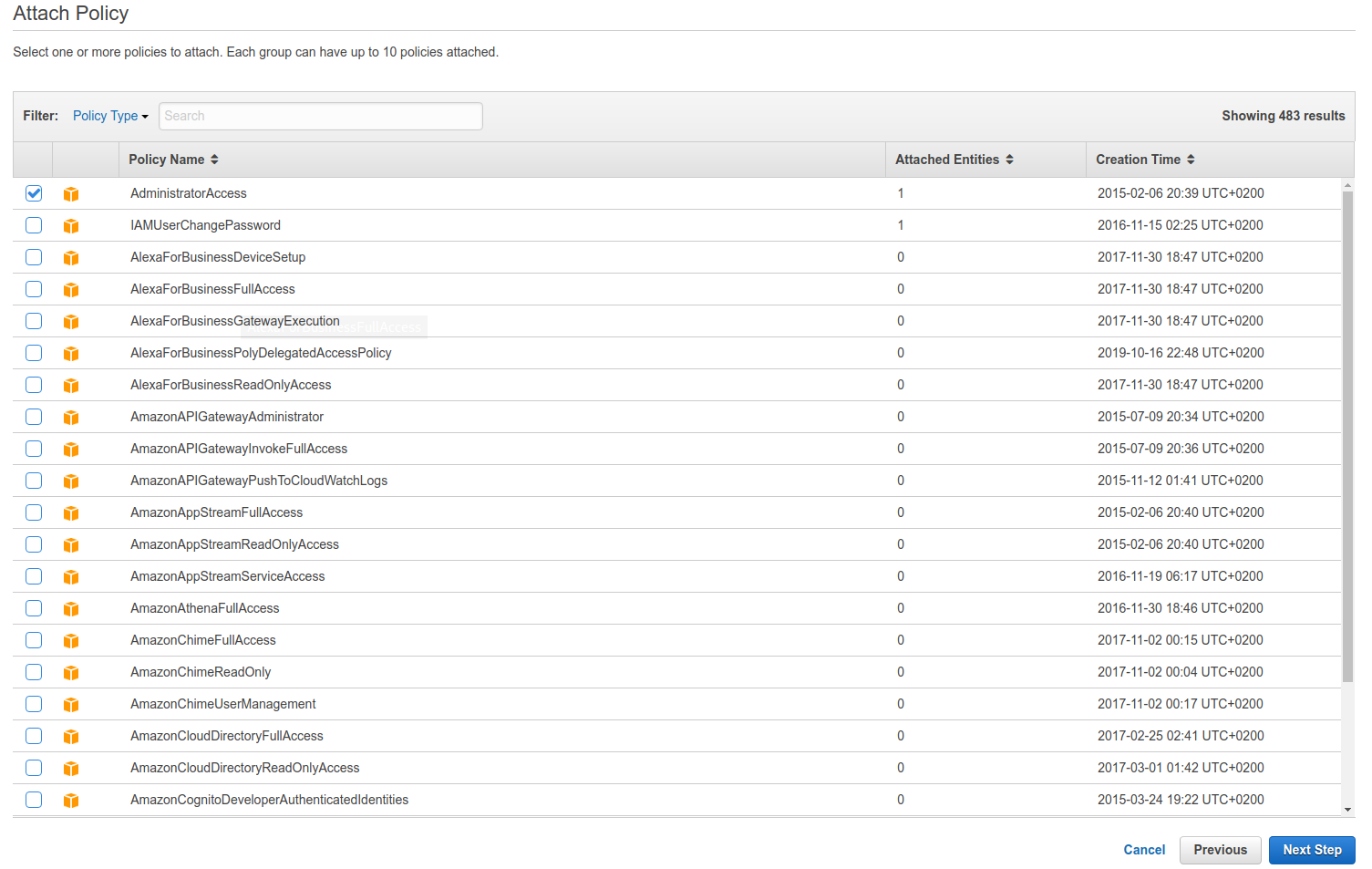This screenshot has height=869, width=1372.
Task: Click the policy icon beside AlexaForBusinessFullAccess
Action: point(71,290)
